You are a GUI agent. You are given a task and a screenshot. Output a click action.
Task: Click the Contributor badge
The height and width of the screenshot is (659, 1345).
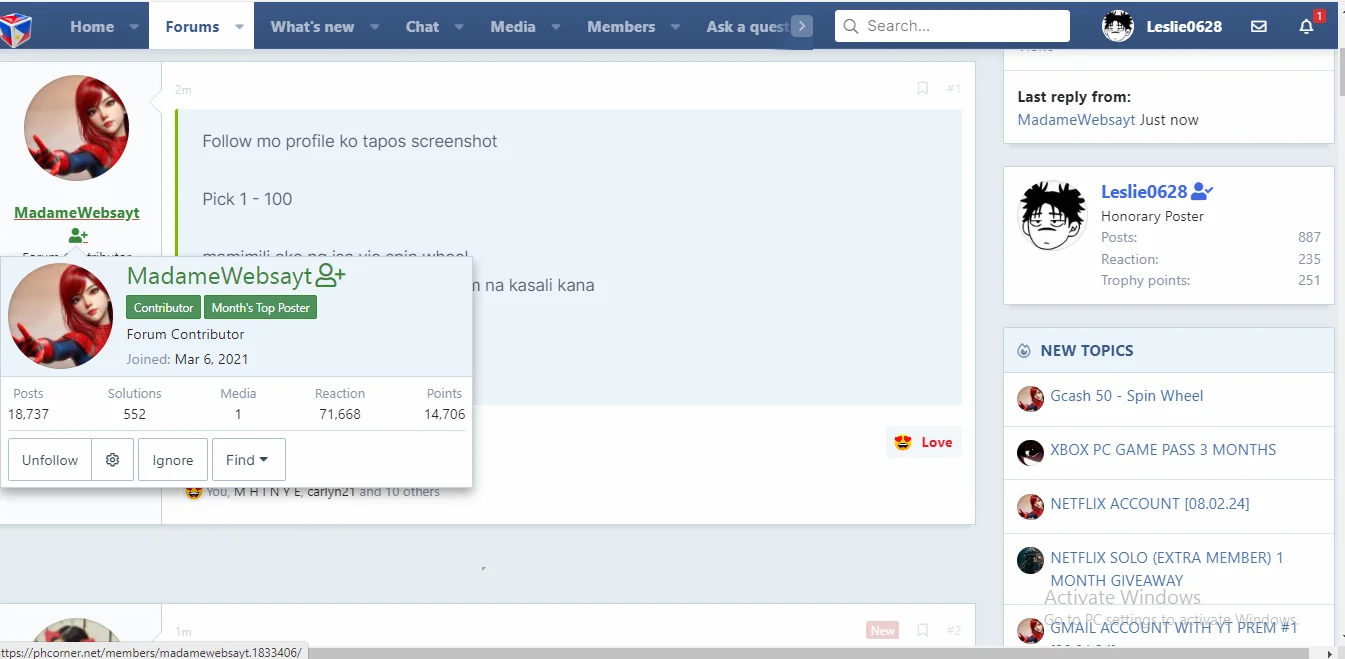tap(163, 308)
